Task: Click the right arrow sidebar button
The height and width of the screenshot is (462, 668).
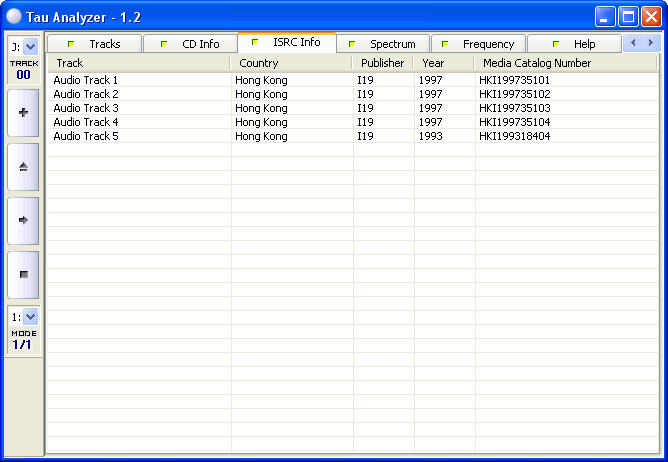Action: tap(23, 220)
